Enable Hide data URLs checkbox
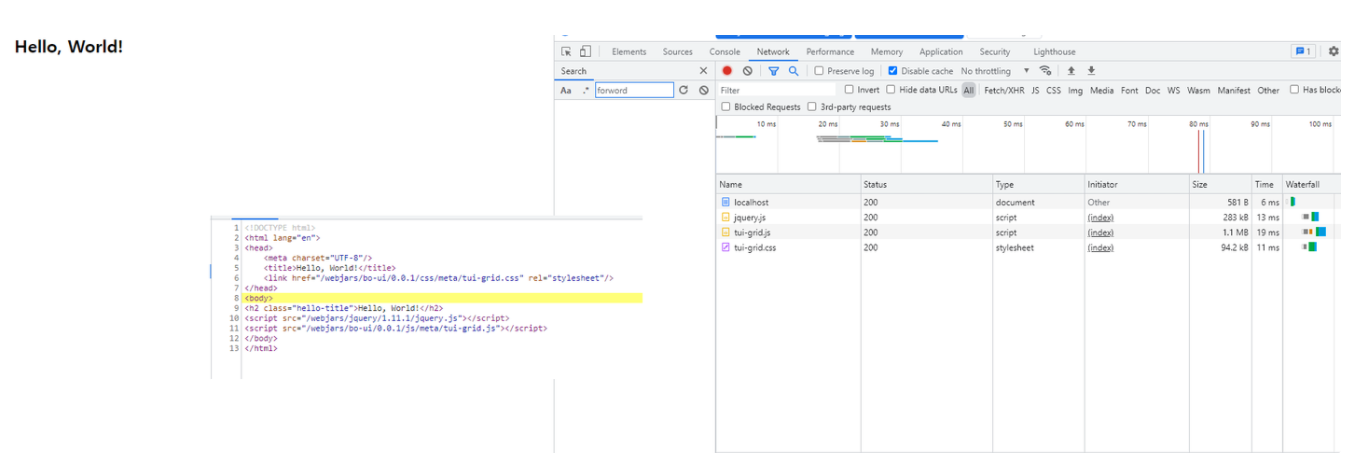This screenshot has height=470, width=1371. click(x=891, y=90)
